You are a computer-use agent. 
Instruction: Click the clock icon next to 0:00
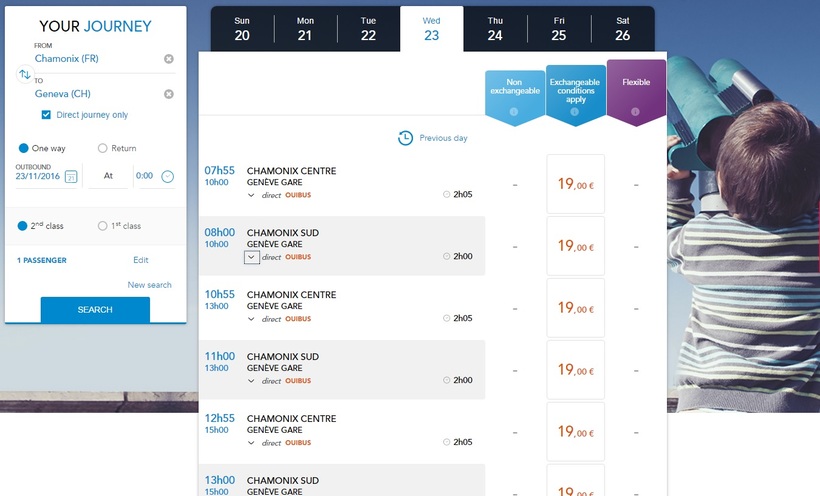tap(168, 177)
